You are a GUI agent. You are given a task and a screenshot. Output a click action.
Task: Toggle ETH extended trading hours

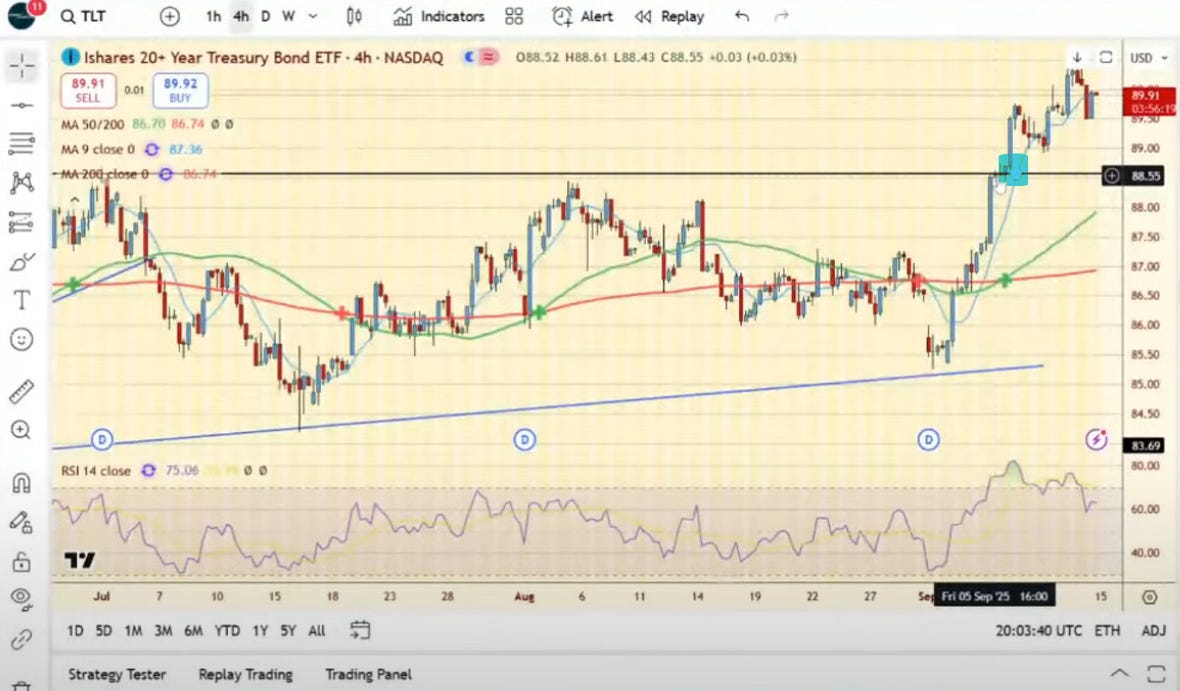click(x=1106, y=631)
